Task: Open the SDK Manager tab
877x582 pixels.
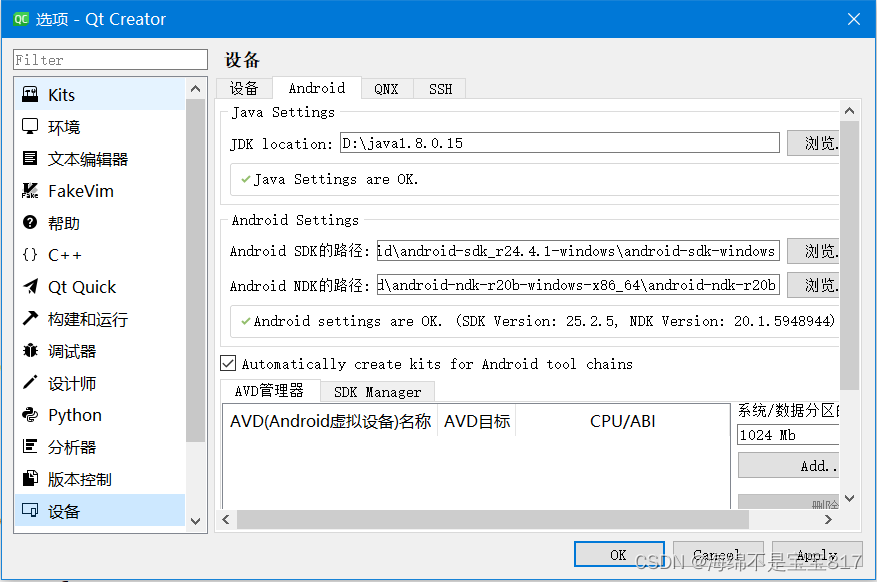Action: [x=378, y=392]
